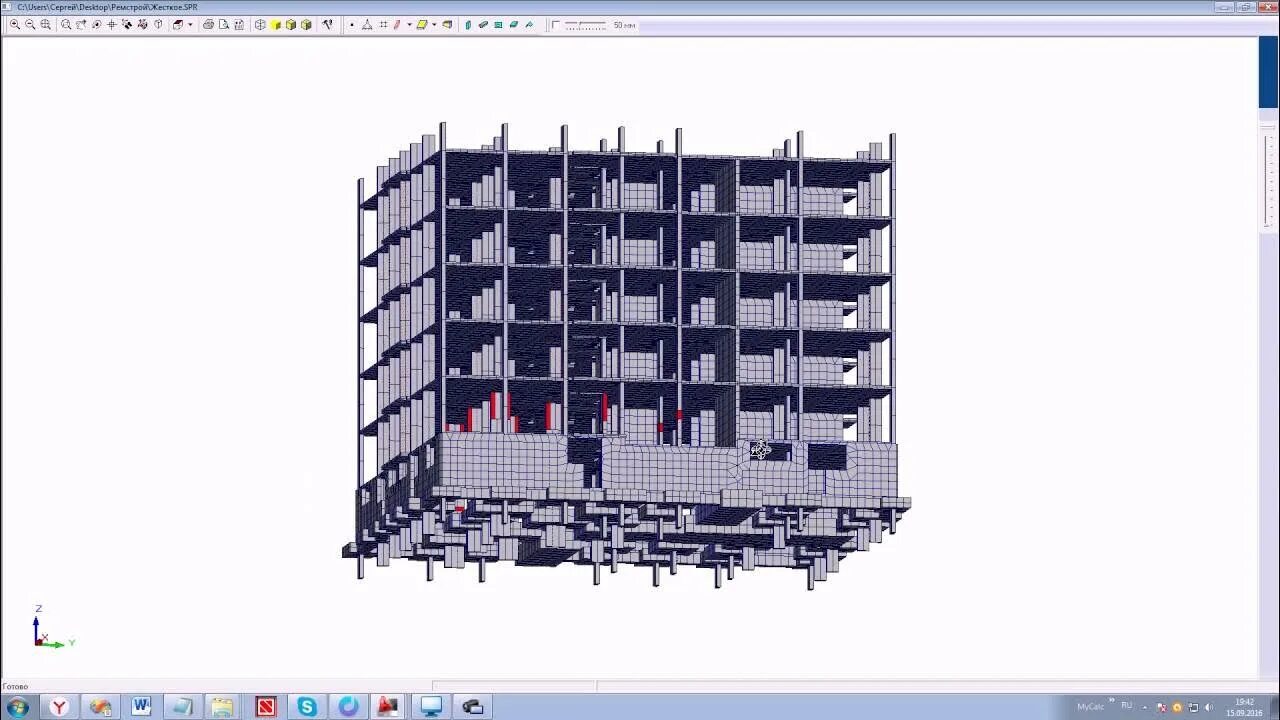Click the vertical ruler strip on right edge
The height and width of the screenshot is (720, 1280).
(1269, 180)
